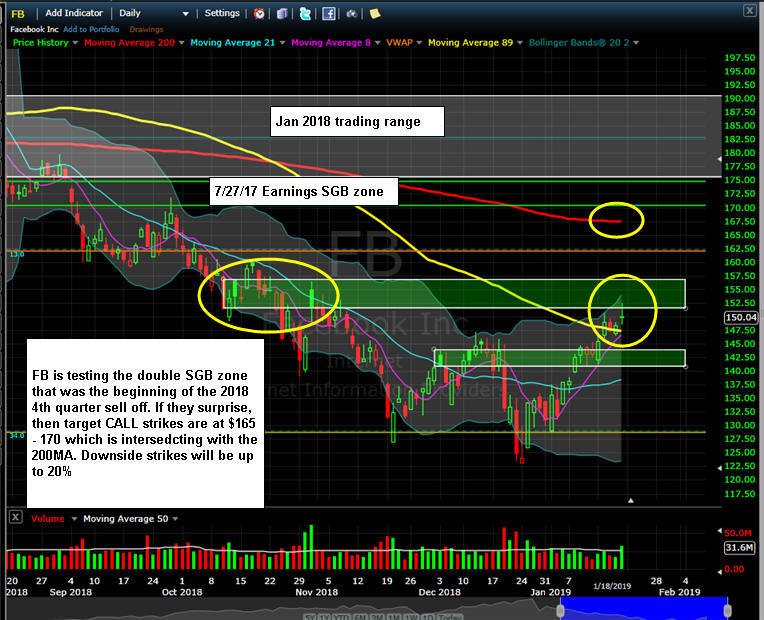Viewport: 764px width, 620px height.
Task: Click the left handle of the date range slider
Action: (x=560, y=610)
